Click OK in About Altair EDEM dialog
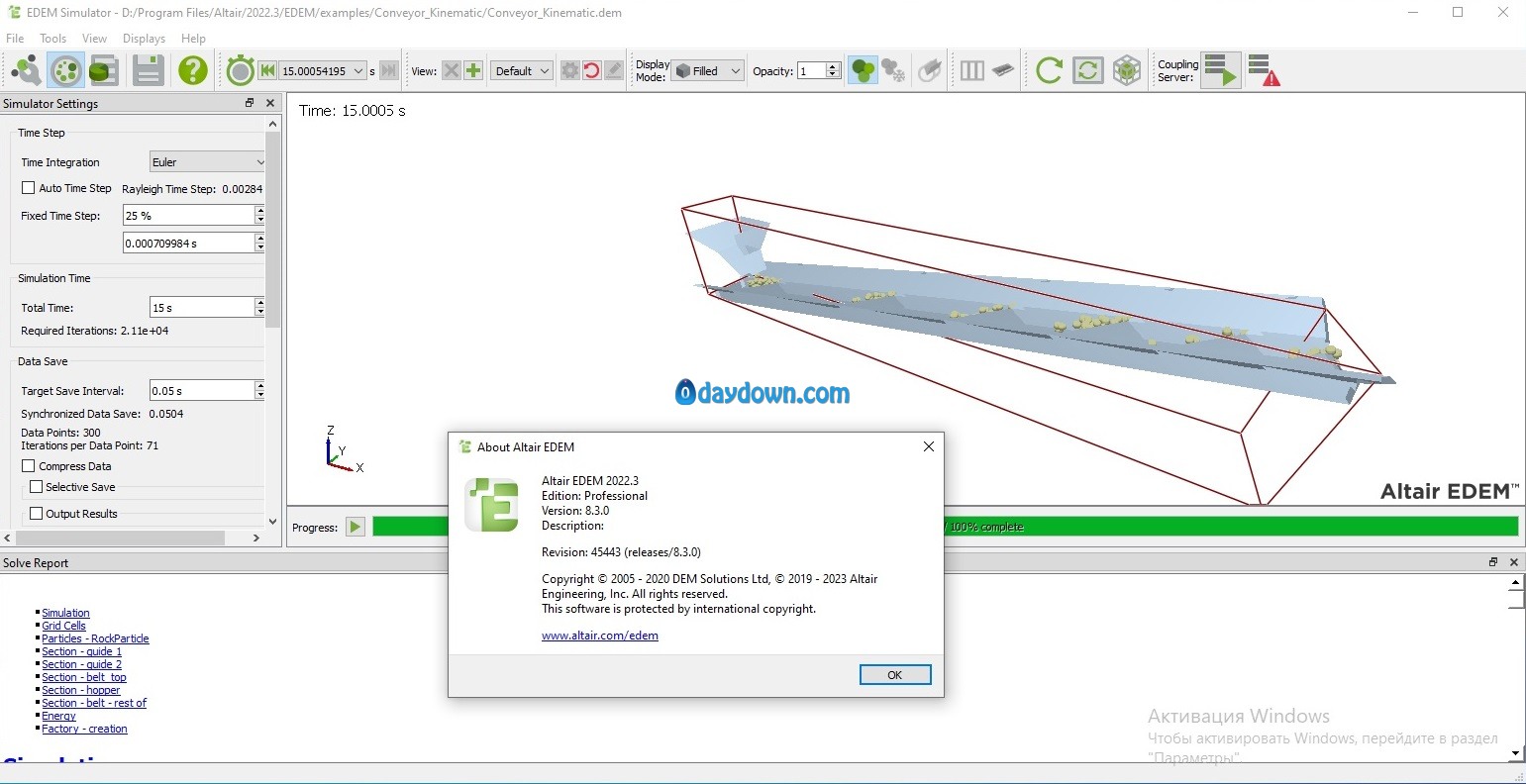This screenshot has height=784, width=1526. point(895,675)
